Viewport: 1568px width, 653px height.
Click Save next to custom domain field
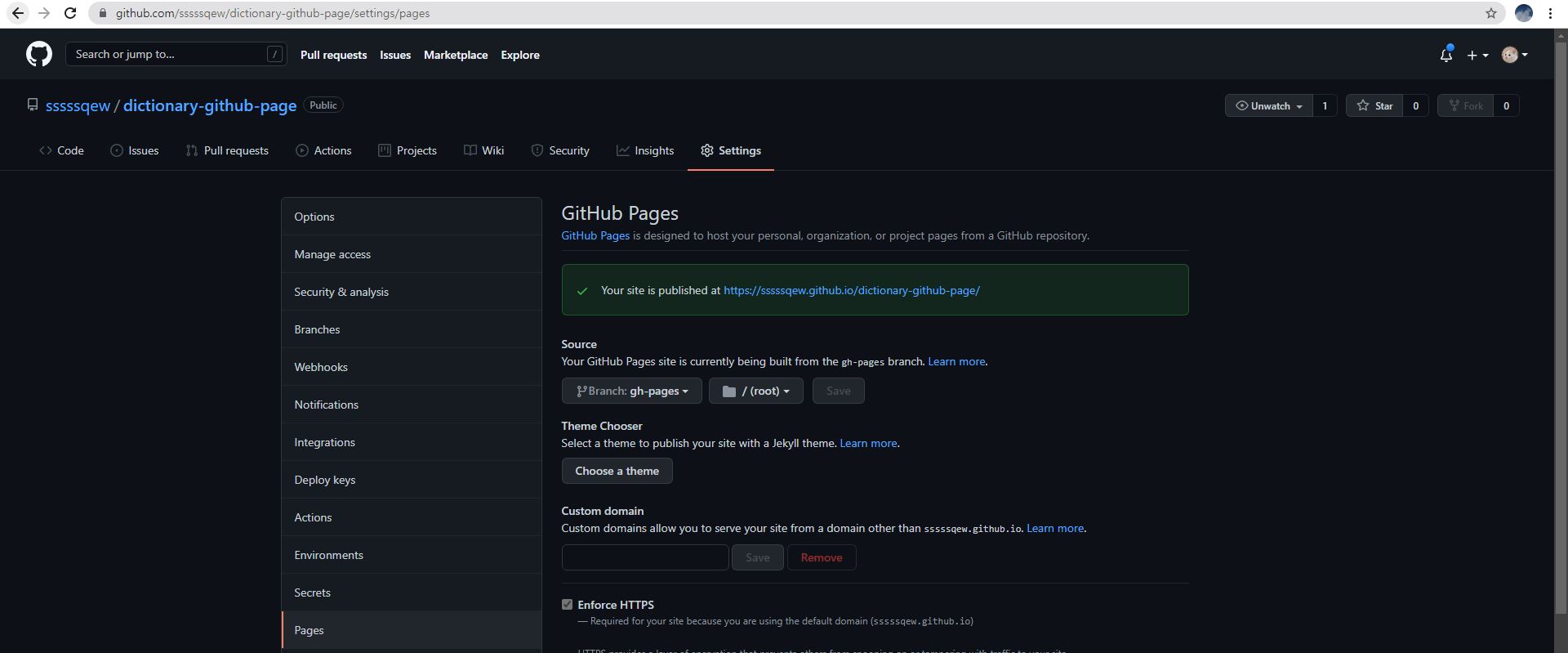(757, 557)
